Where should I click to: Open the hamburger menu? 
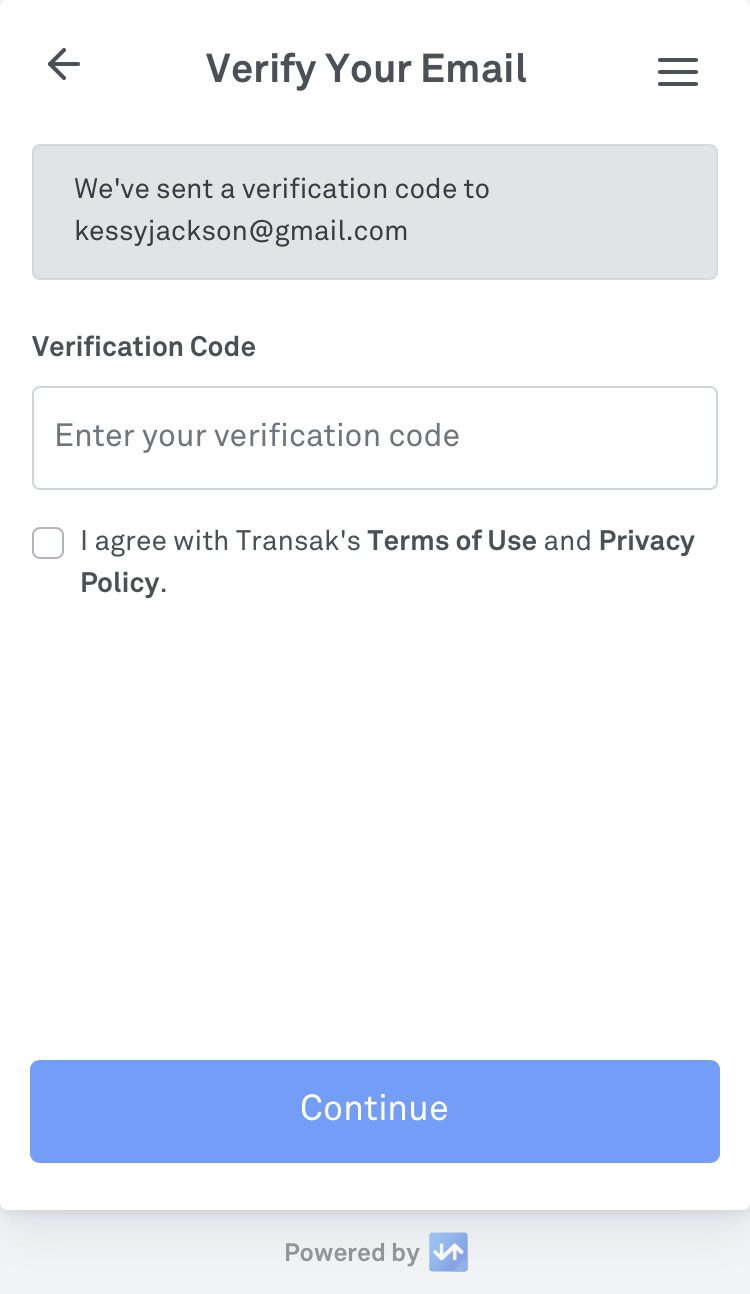(x=677, y=71)
